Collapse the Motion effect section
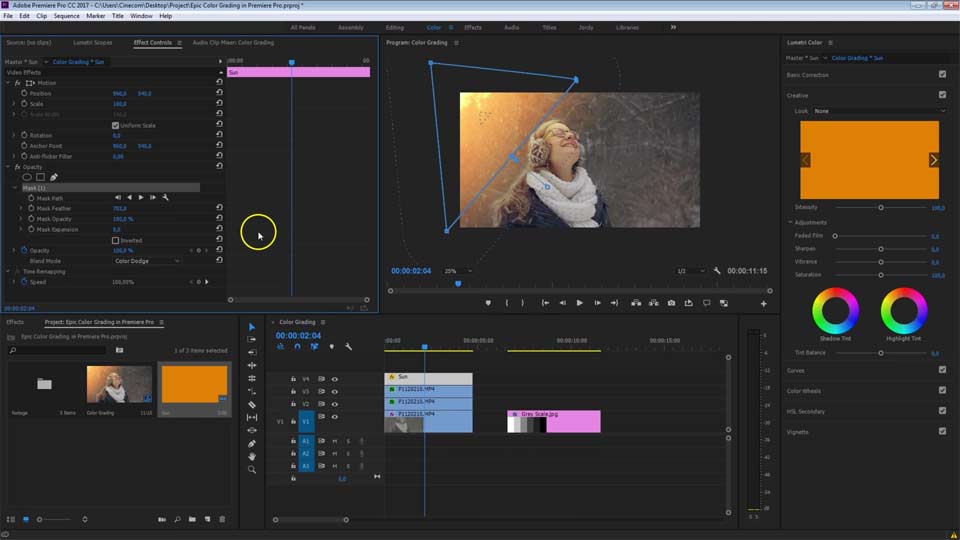 point(8,83)
